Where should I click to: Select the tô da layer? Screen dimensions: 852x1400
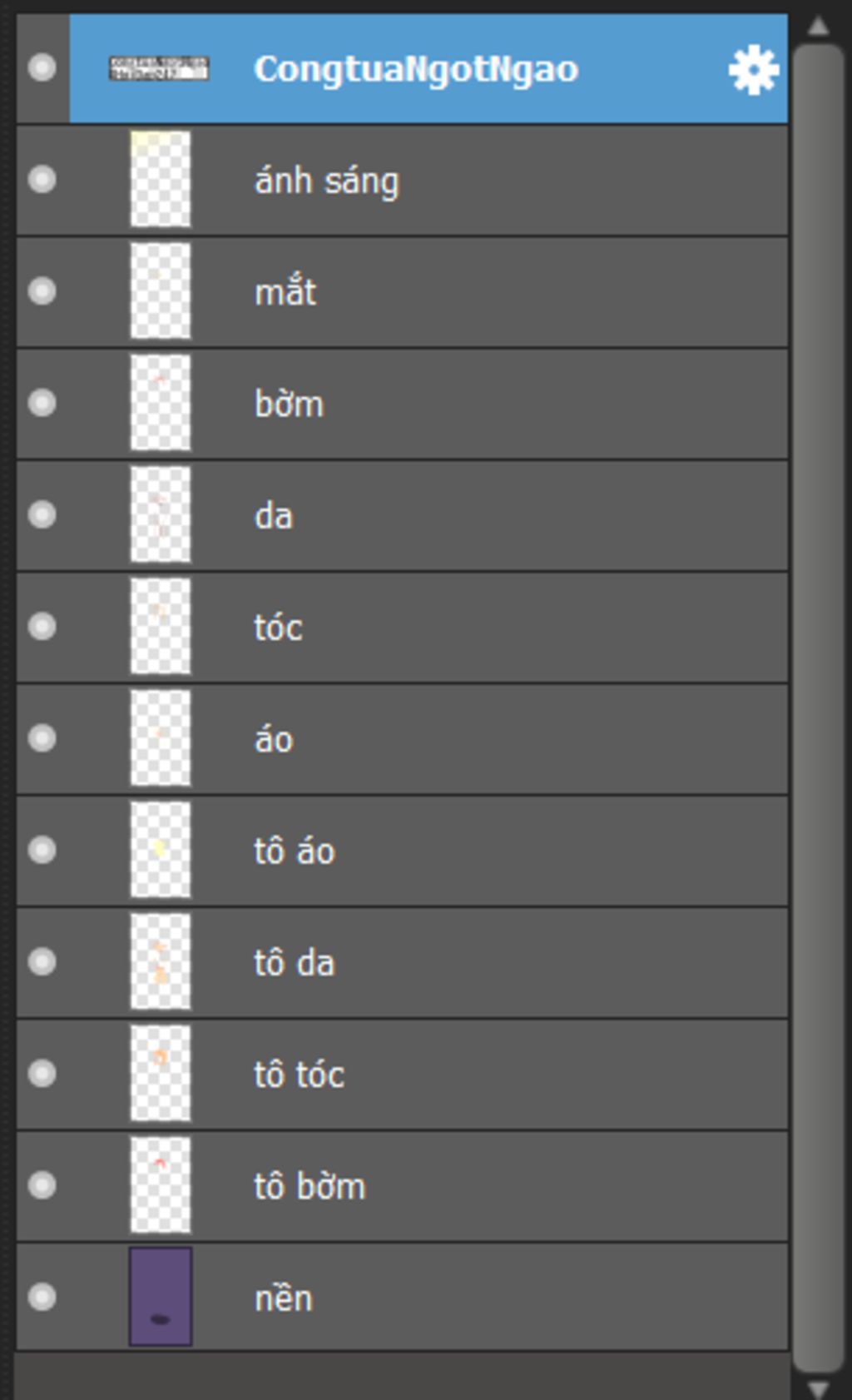402,962
